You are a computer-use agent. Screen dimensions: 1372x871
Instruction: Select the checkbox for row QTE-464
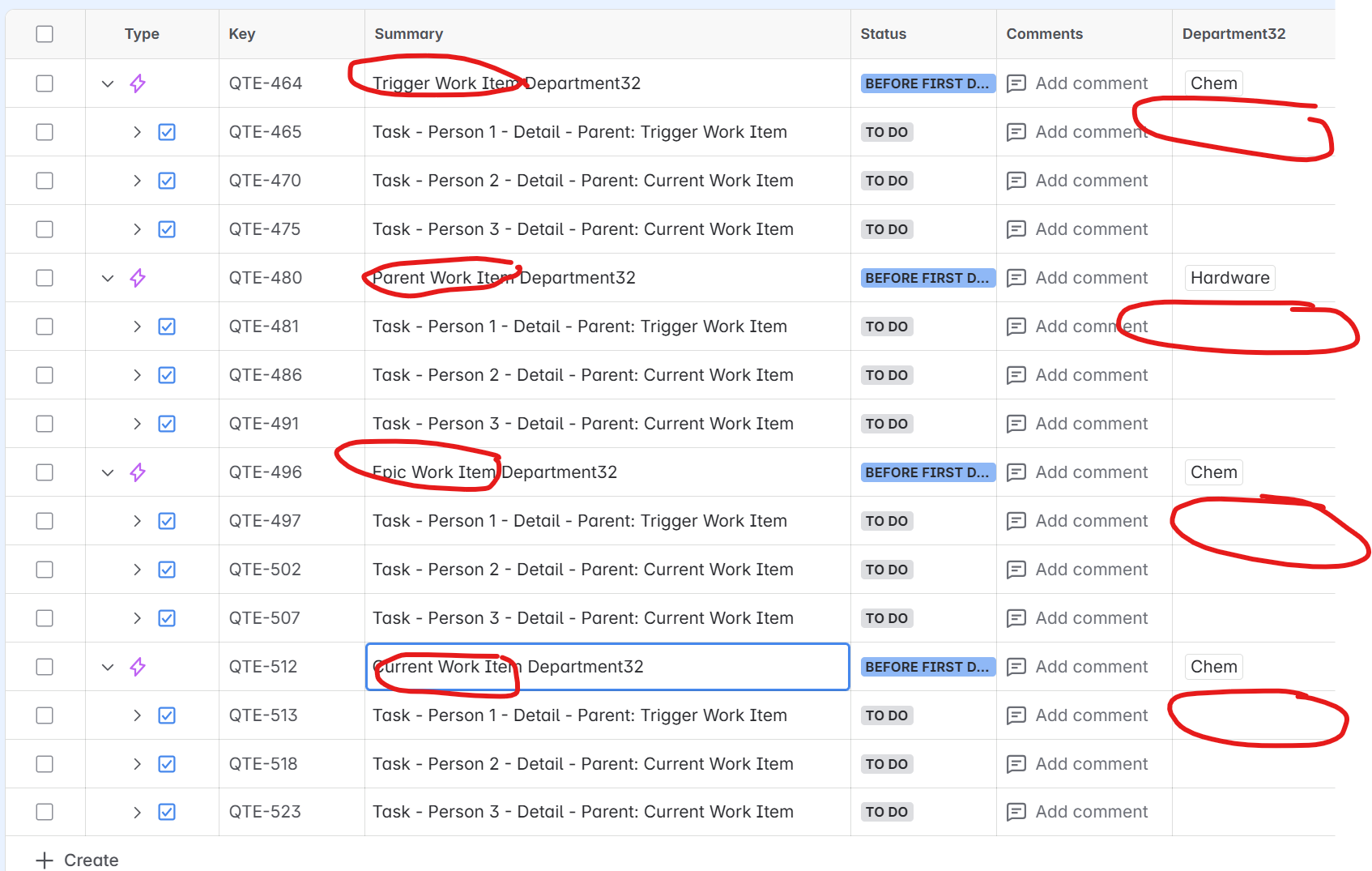point(45,83)
